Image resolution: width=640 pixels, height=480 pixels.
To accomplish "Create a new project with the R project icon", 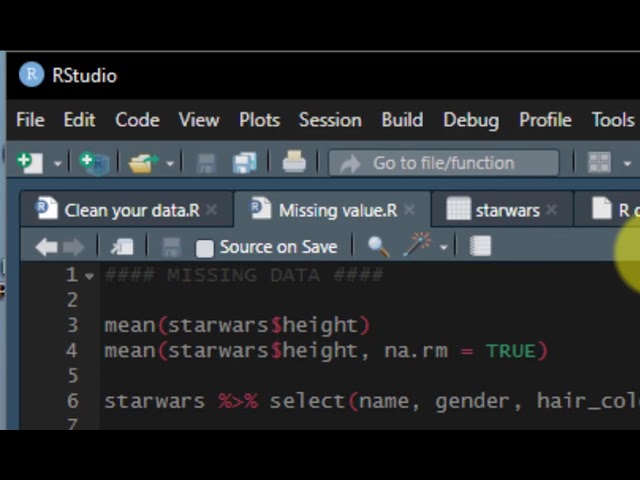I will coord(94,162).
